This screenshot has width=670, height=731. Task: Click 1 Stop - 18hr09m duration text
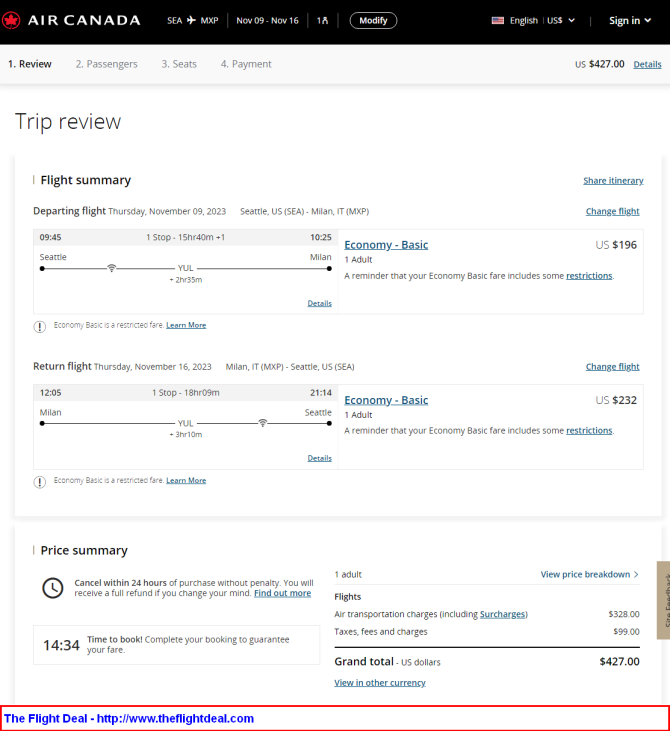[x=186, y=393]
